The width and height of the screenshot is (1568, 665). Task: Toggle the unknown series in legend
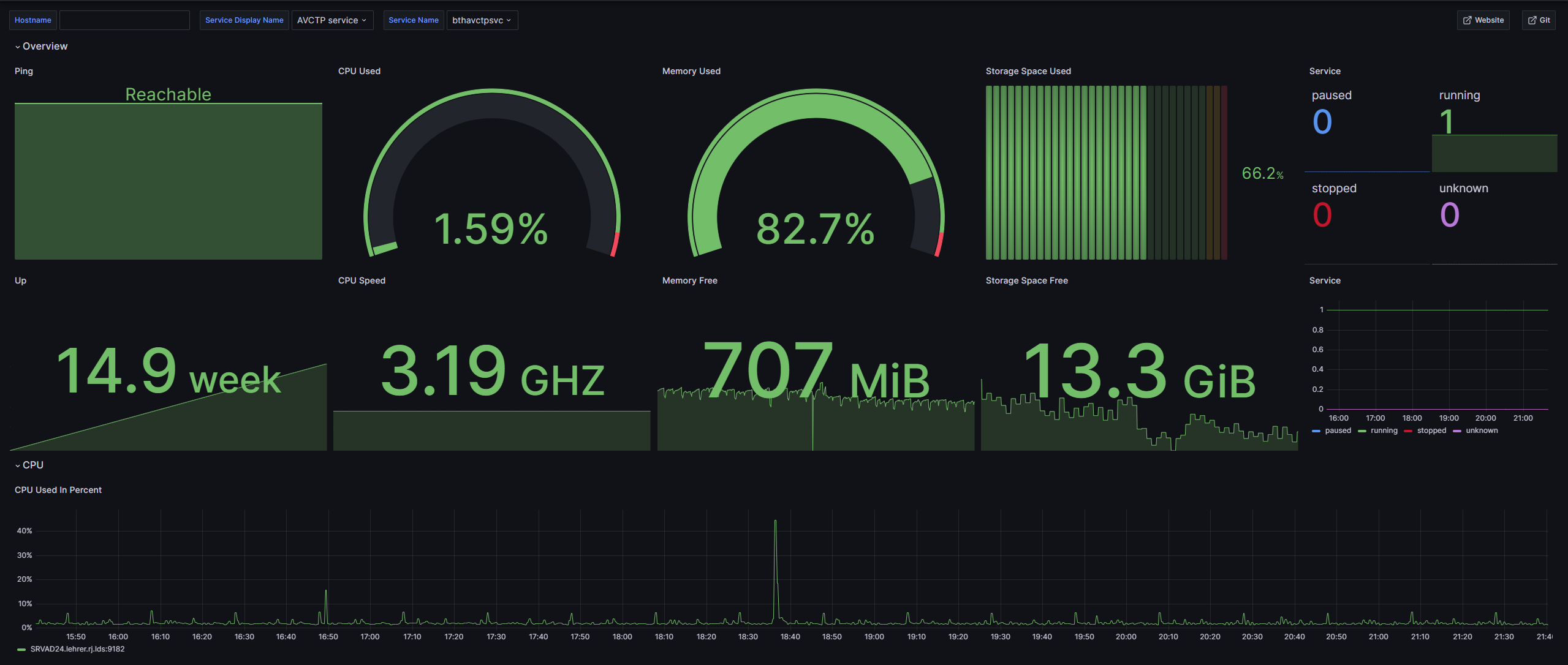(x=1481, y=430)
